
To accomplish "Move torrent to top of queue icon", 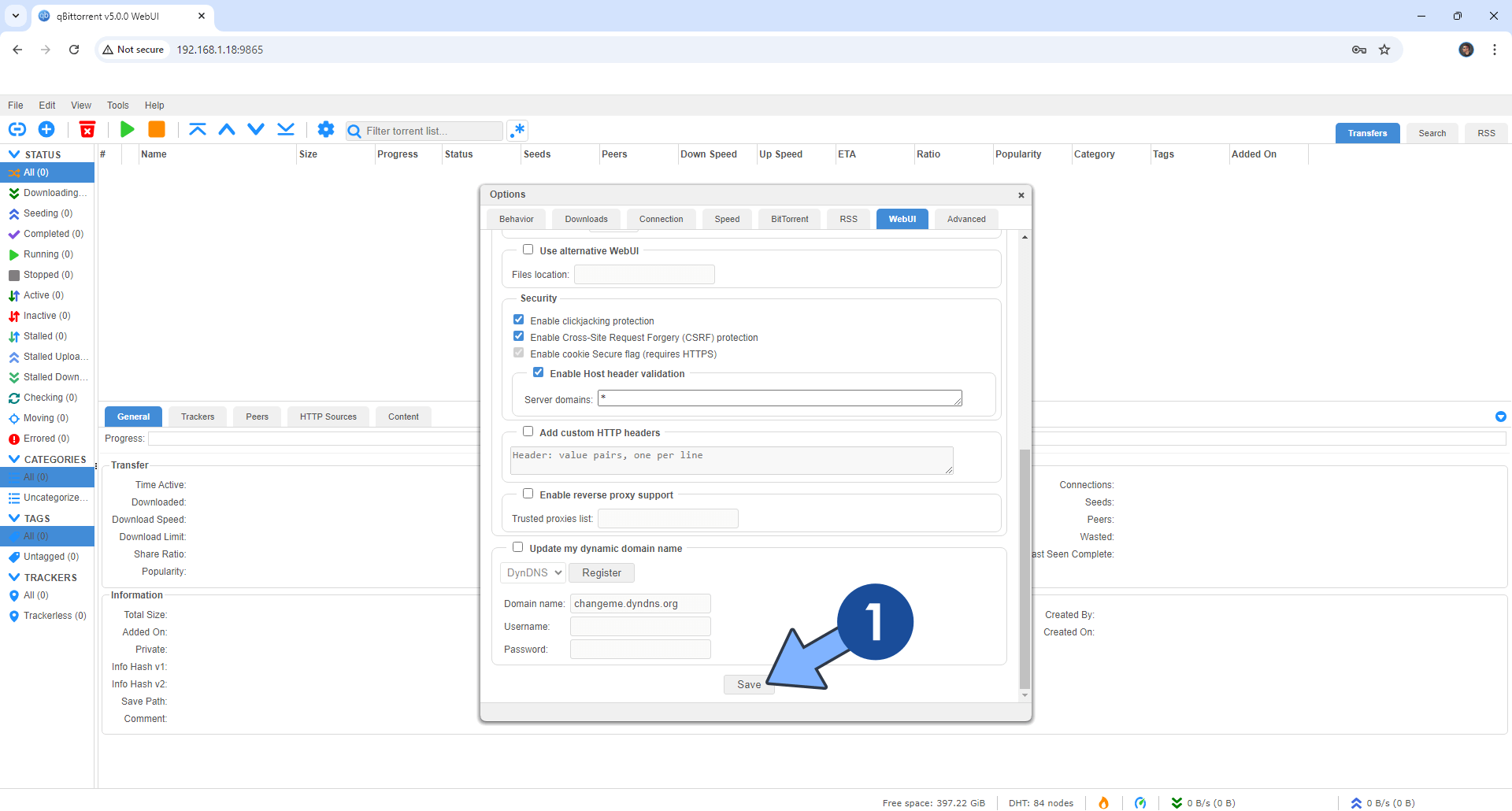I will [197, 129].
